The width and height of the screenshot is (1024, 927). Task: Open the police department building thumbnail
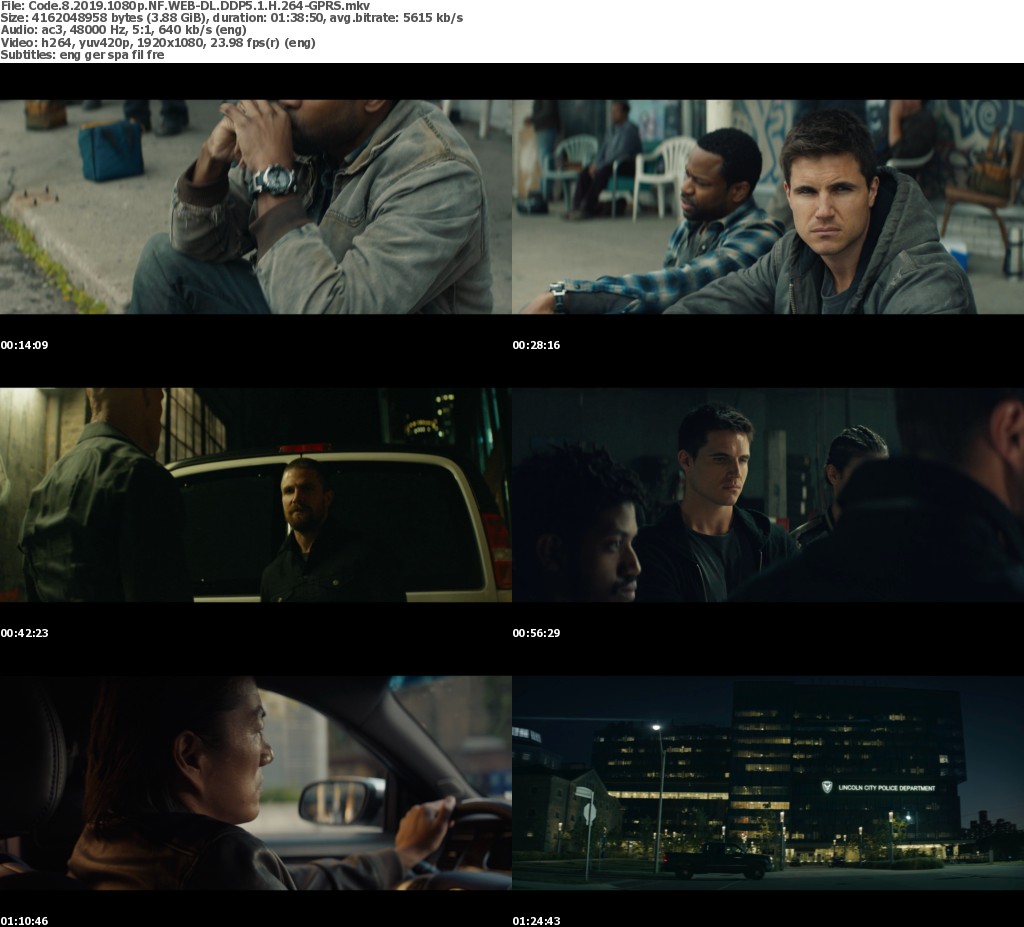[x=768, y=783]
